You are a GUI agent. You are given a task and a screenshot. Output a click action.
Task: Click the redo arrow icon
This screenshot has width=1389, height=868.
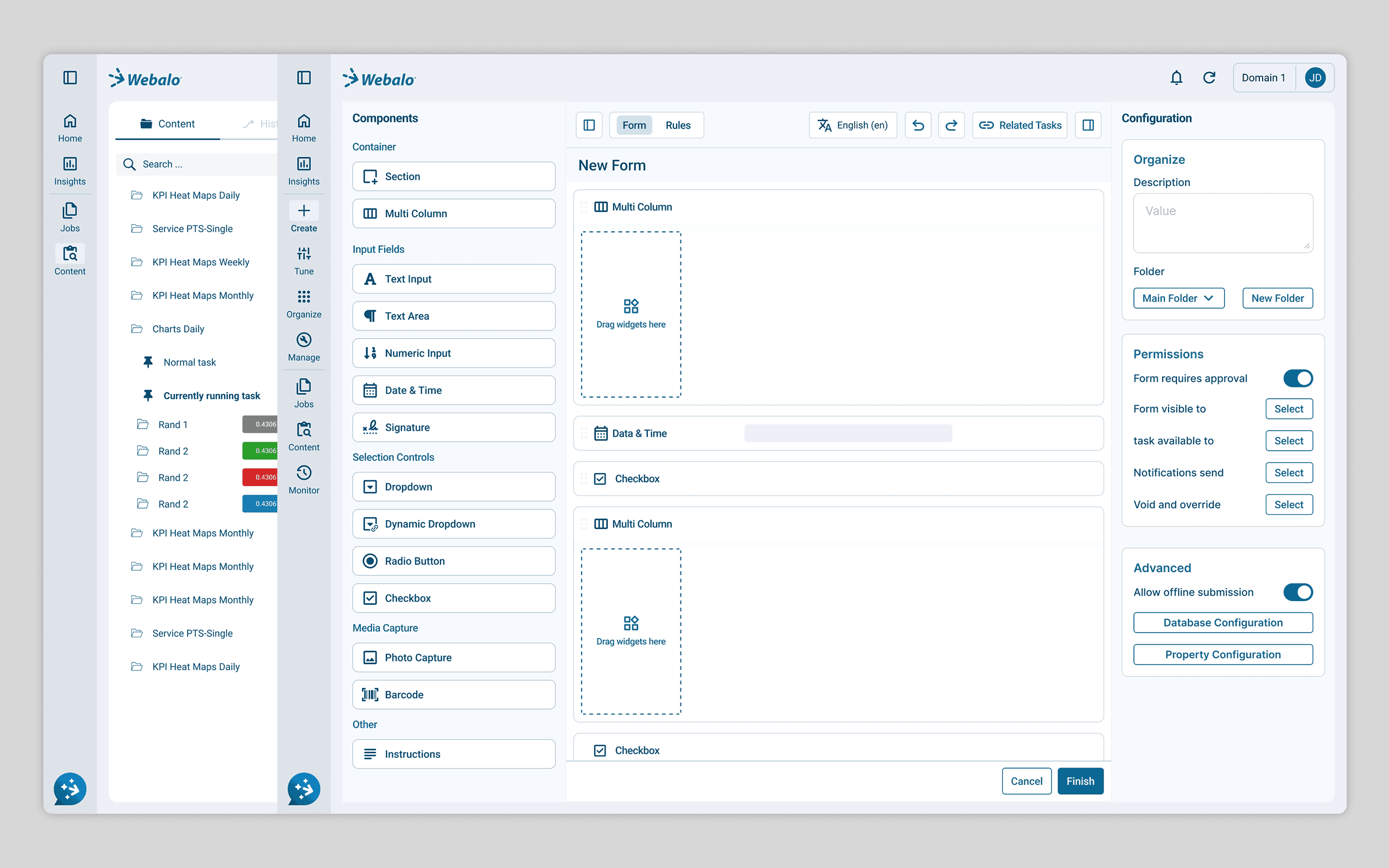(951, 125)
